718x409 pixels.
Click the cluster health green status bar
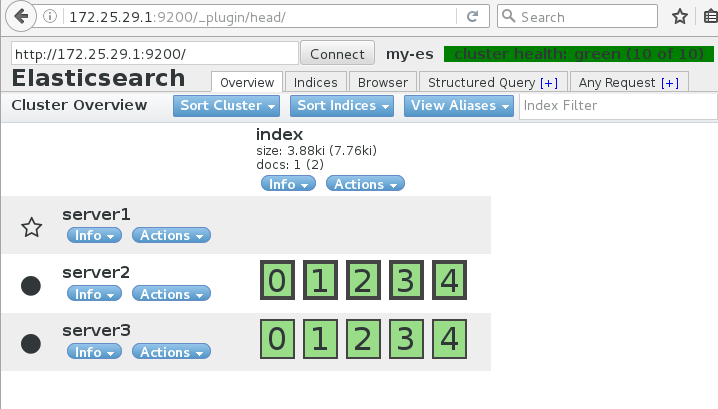(x=579, y=54)
